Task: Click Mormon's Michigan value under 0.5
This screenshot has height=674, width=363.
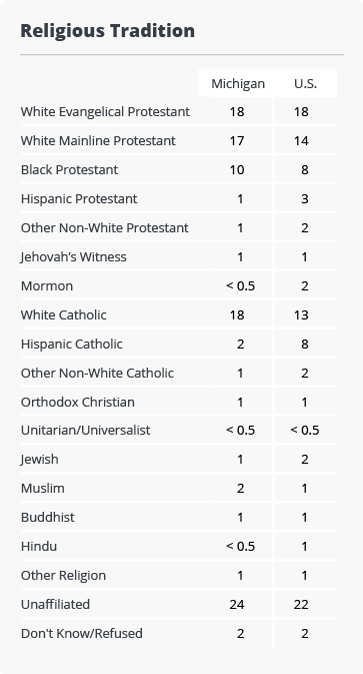Action: [x=240, y=286]
